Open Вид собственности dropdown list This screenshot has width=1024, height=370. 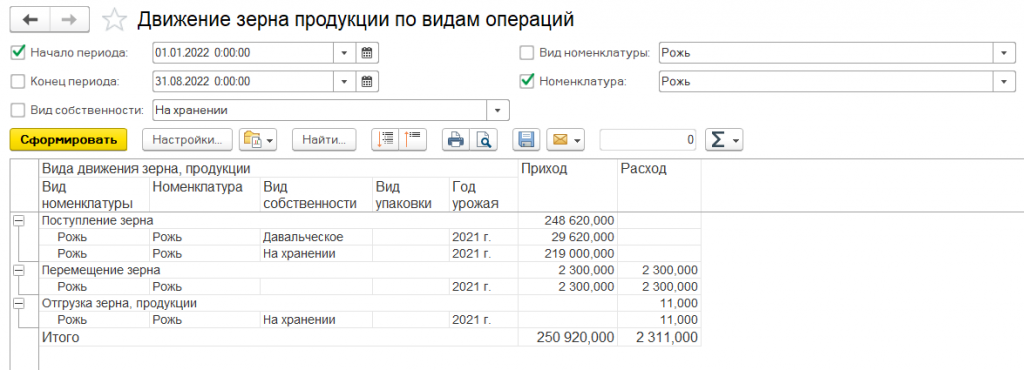tap(500, 110)
